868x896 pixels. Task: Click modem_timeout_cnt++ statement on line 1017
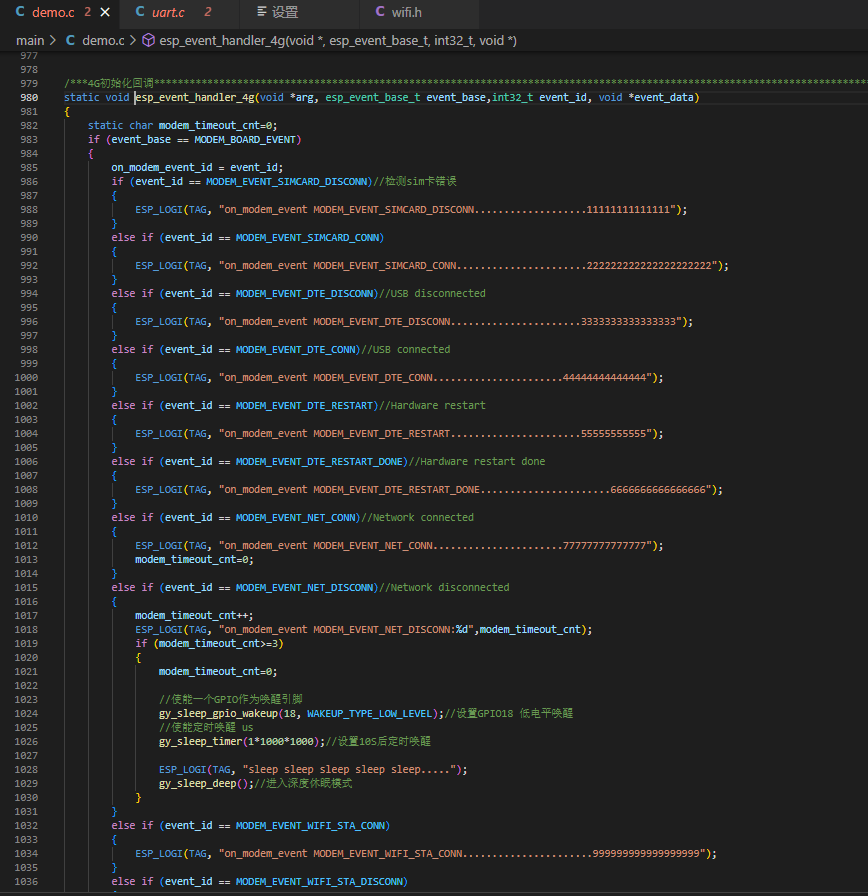[194, 616]
